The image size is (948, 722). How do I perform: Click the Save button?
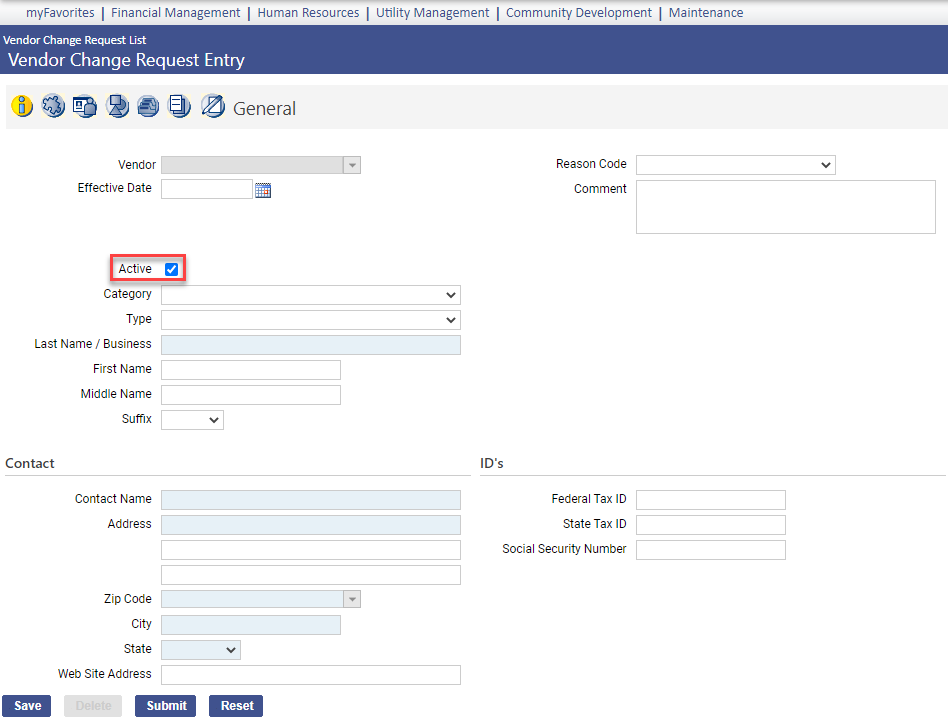pyautogui.click(x=28, y=706)
